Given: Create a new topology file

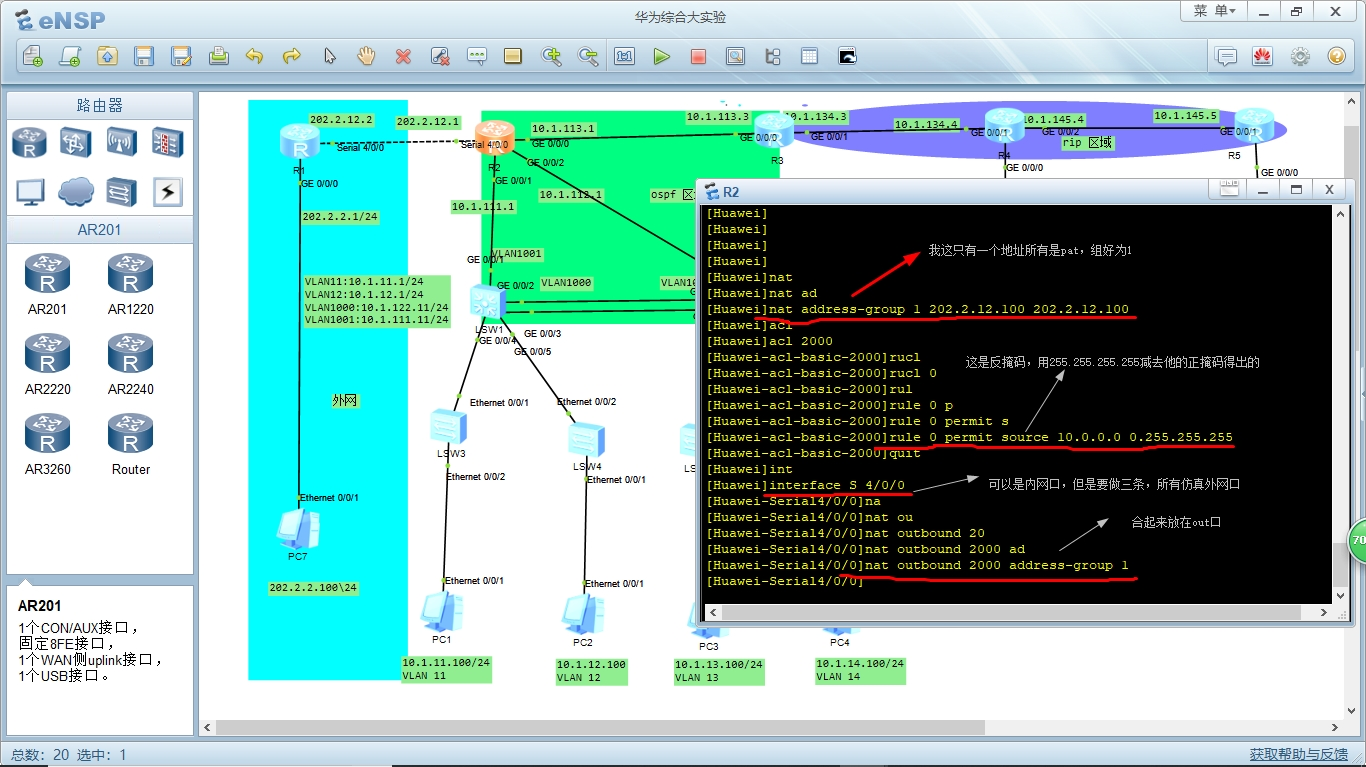Looking at the screenshot, I should coord(33,56).
